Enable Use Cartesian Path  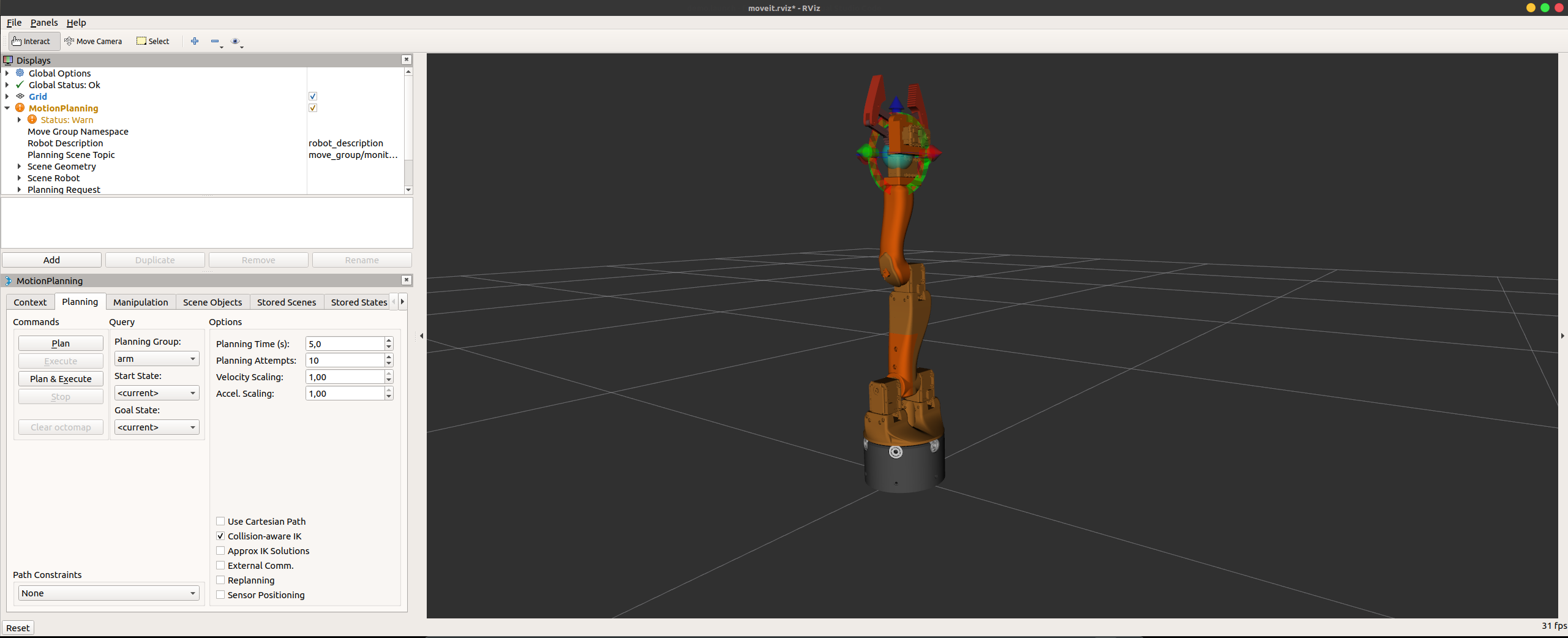220,521
